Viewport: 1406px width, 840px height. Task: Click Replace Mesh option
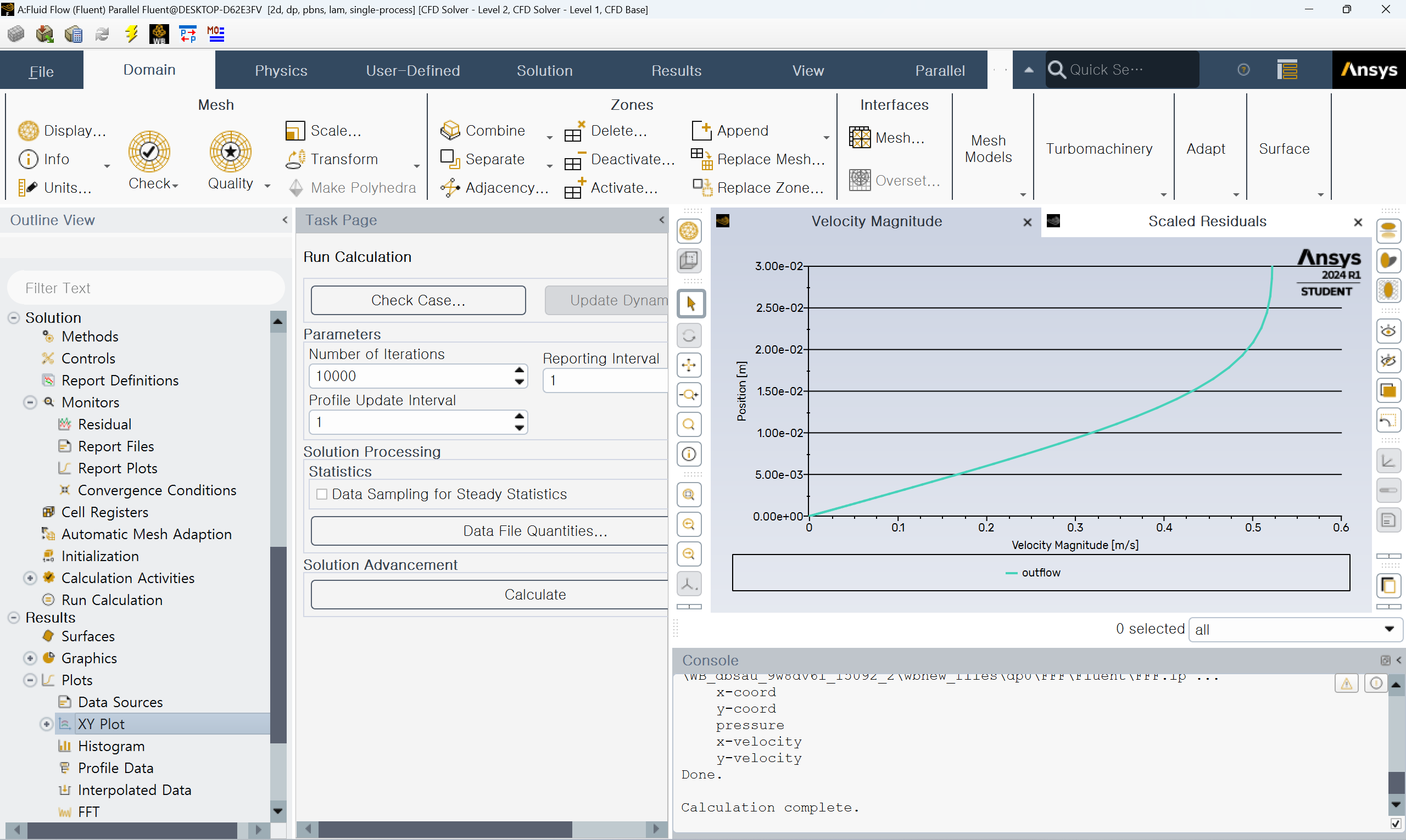(759, 159)
